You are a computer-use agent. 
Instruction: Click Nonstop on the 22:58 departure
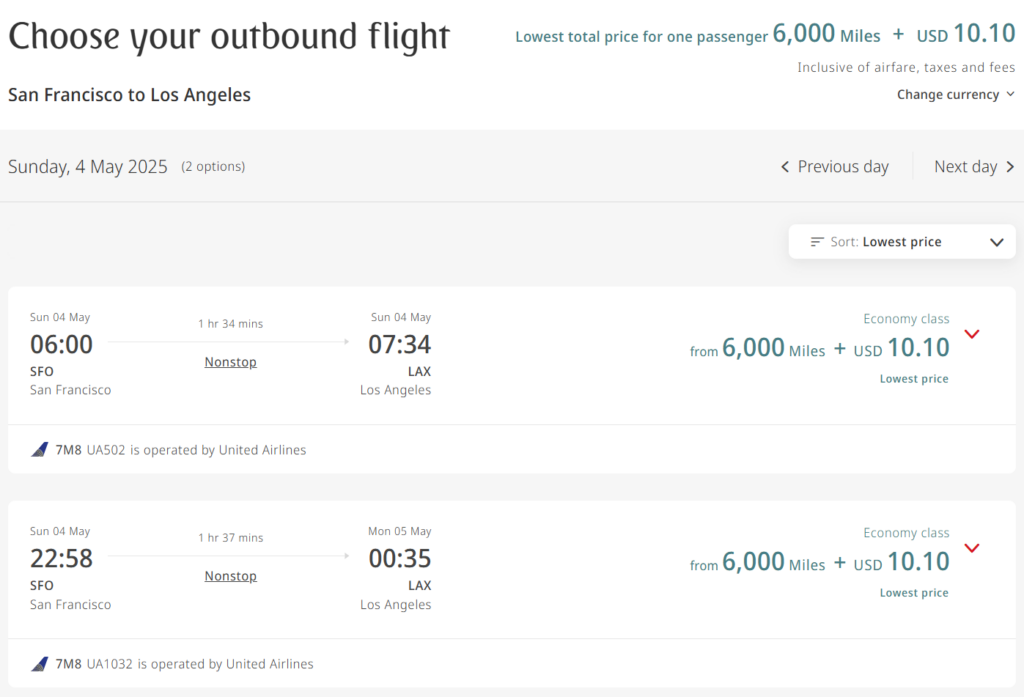[x=230, y=575]
